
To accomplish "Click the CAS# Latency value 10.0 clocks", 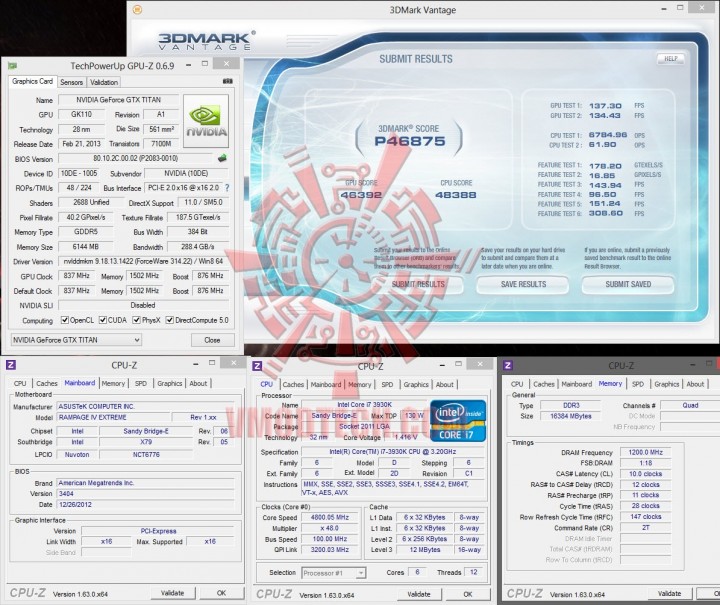I will pyautogui.click(x=646, y=474).
